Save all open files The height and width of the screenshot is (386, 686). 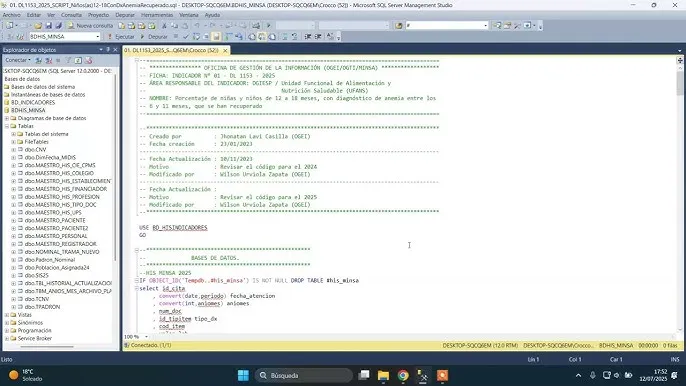click(58, 26)
